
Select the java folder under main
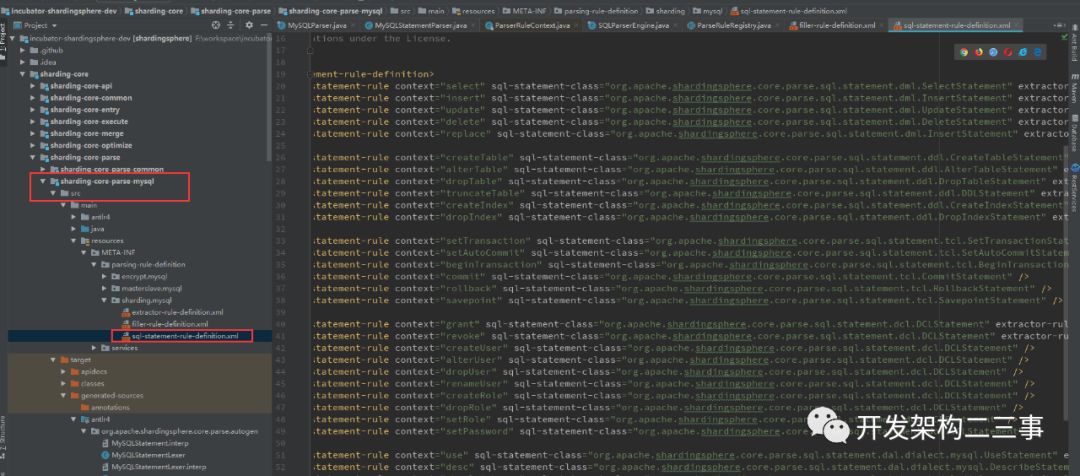tap(92, 229)
